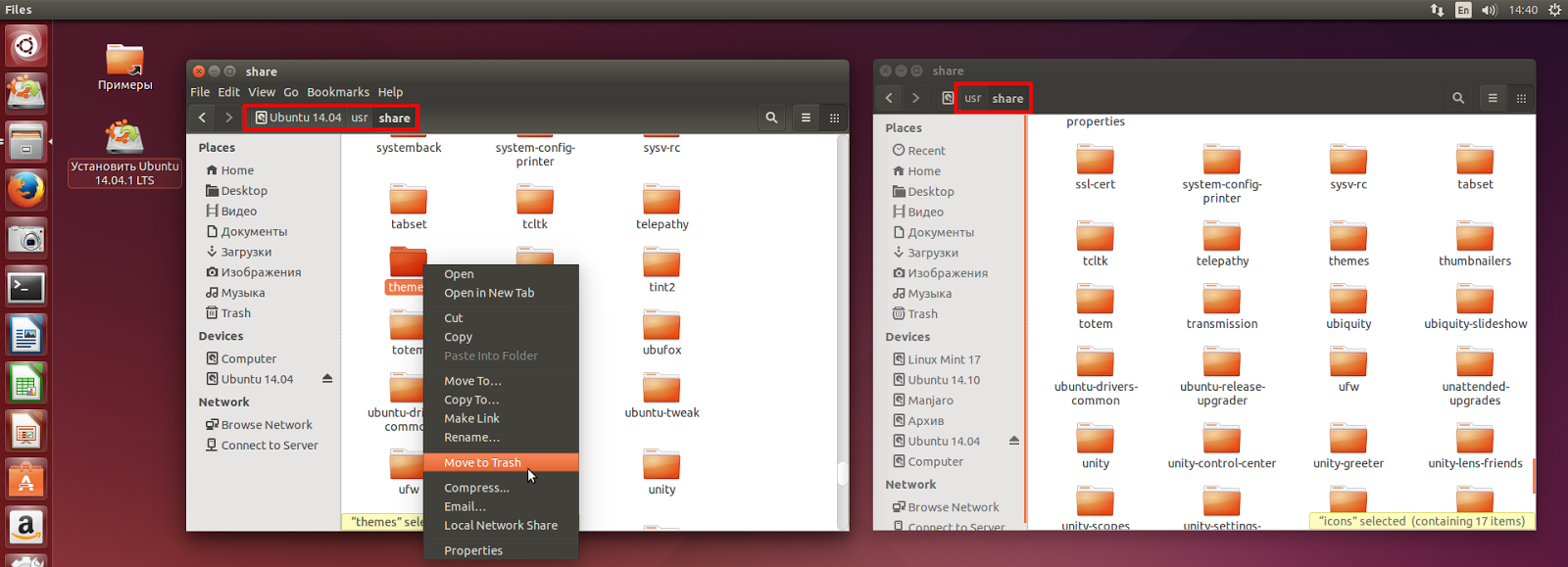Viewport: 1568px width, 567px height.
Task: Open Terminal from the launcher
Action: click(x=26, y=287)
